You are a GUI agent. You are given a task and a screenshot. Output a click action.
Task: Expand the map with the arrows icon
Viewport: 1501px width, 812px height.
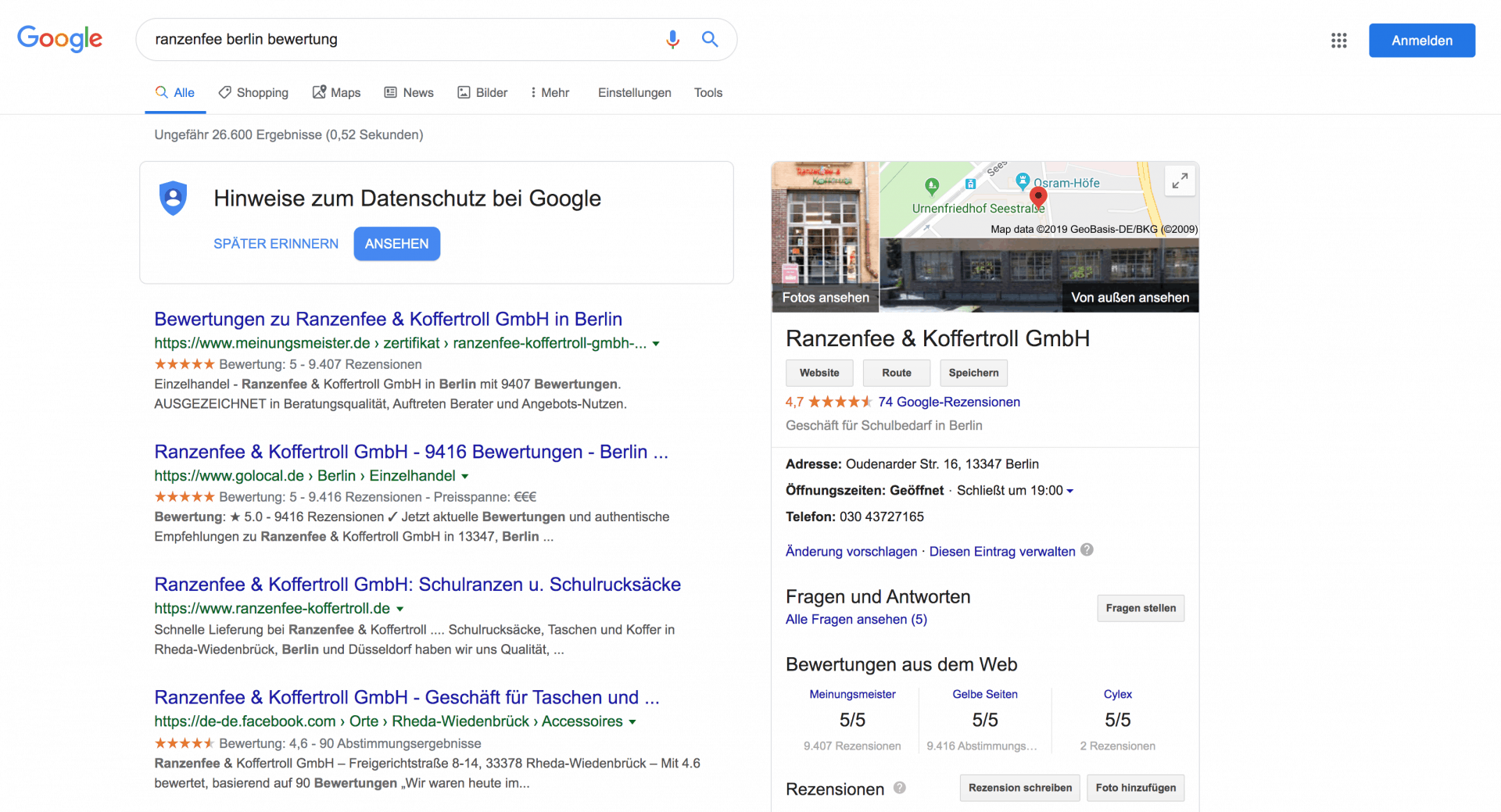coord(1180,181)
